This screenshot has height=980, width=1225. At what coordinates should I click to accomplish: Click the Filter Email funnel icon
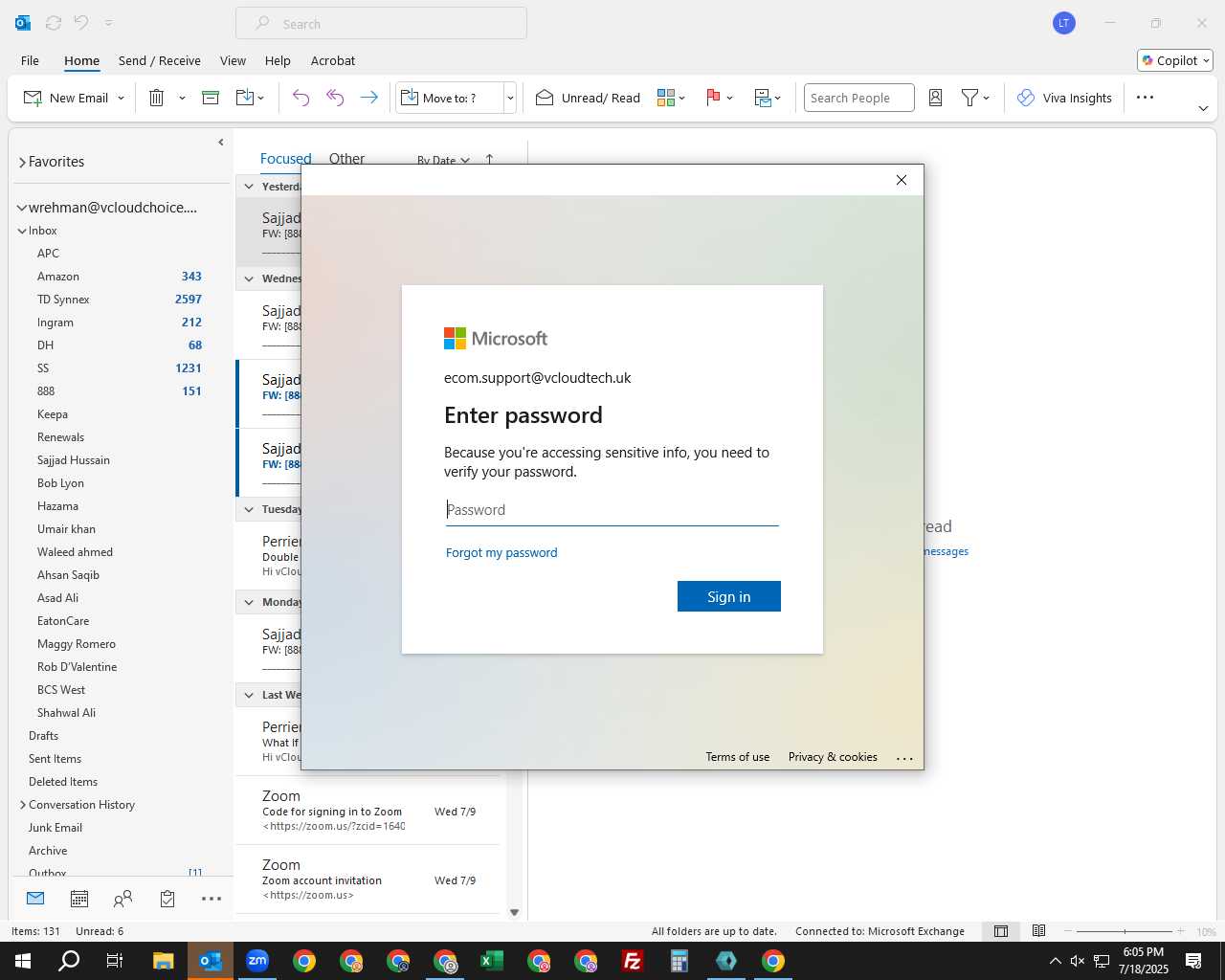click(x=969, y=98)
